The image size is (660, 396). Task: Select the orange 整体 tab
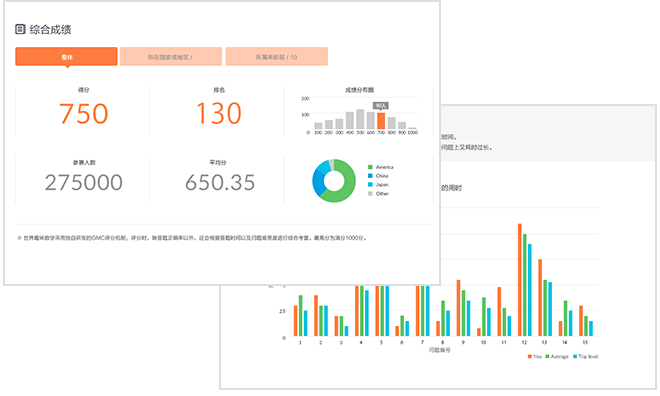tap(67, 56)
